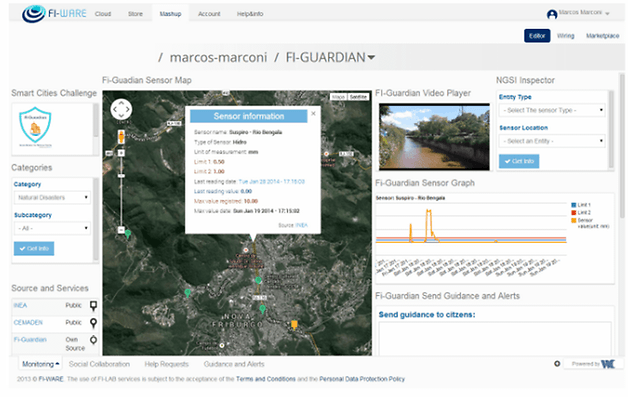Click the green sensor marker near zoom slider
Screen dimensions: 628x397
pyautogui.click(x=128, y=234)
